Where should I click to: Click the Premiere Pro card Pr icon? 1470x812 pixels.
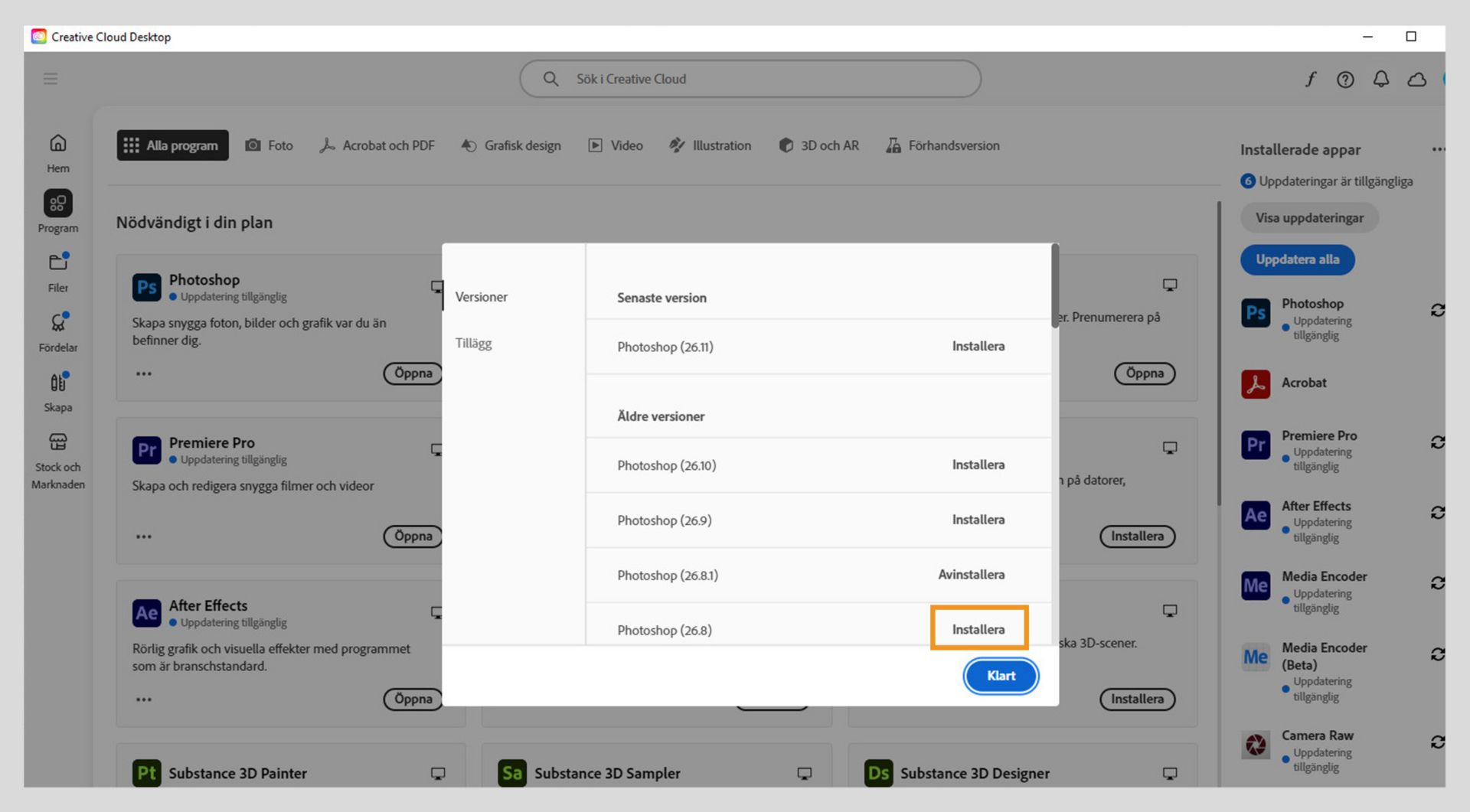[x=146, y=450]
